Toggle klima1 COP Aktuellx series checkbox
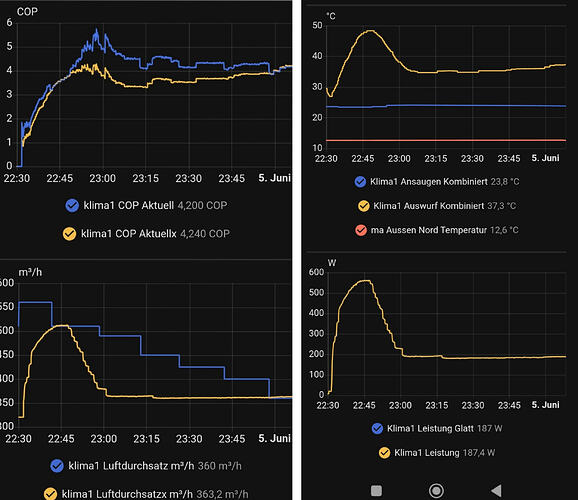 [69, 234]
